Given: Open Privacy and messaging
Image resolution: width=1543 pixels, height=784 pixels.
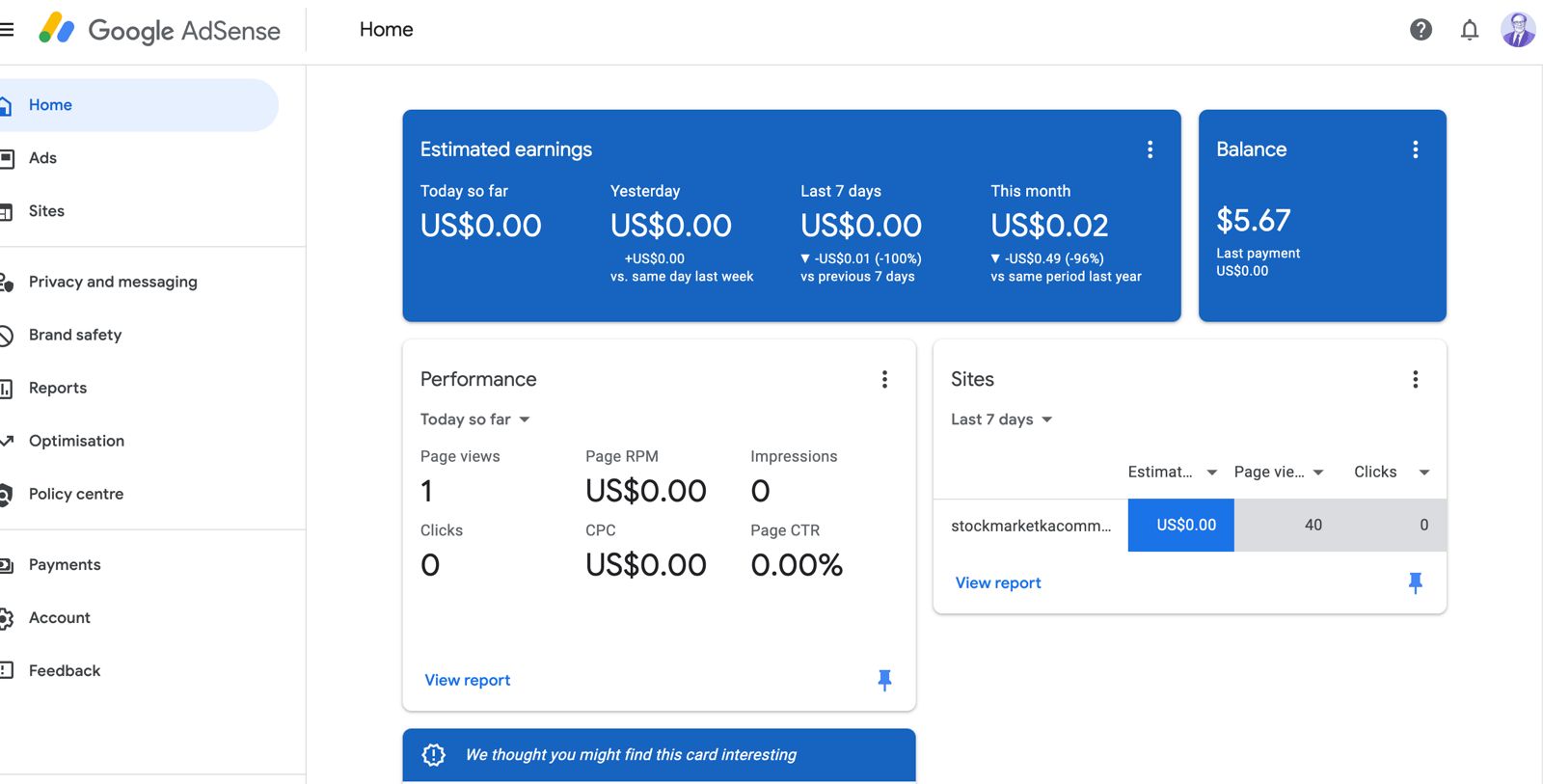Looking at the screenshot, I should 113,282.
